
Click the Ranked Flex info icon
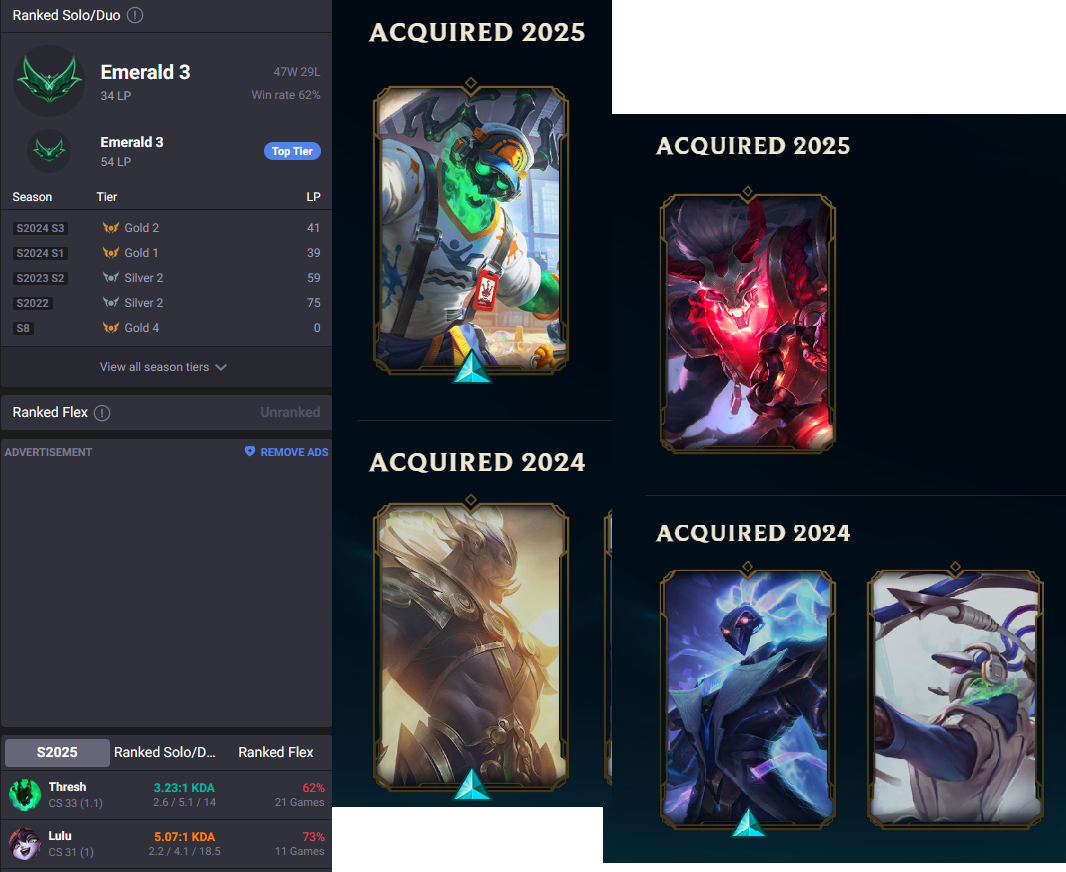(x=102, y=413)
